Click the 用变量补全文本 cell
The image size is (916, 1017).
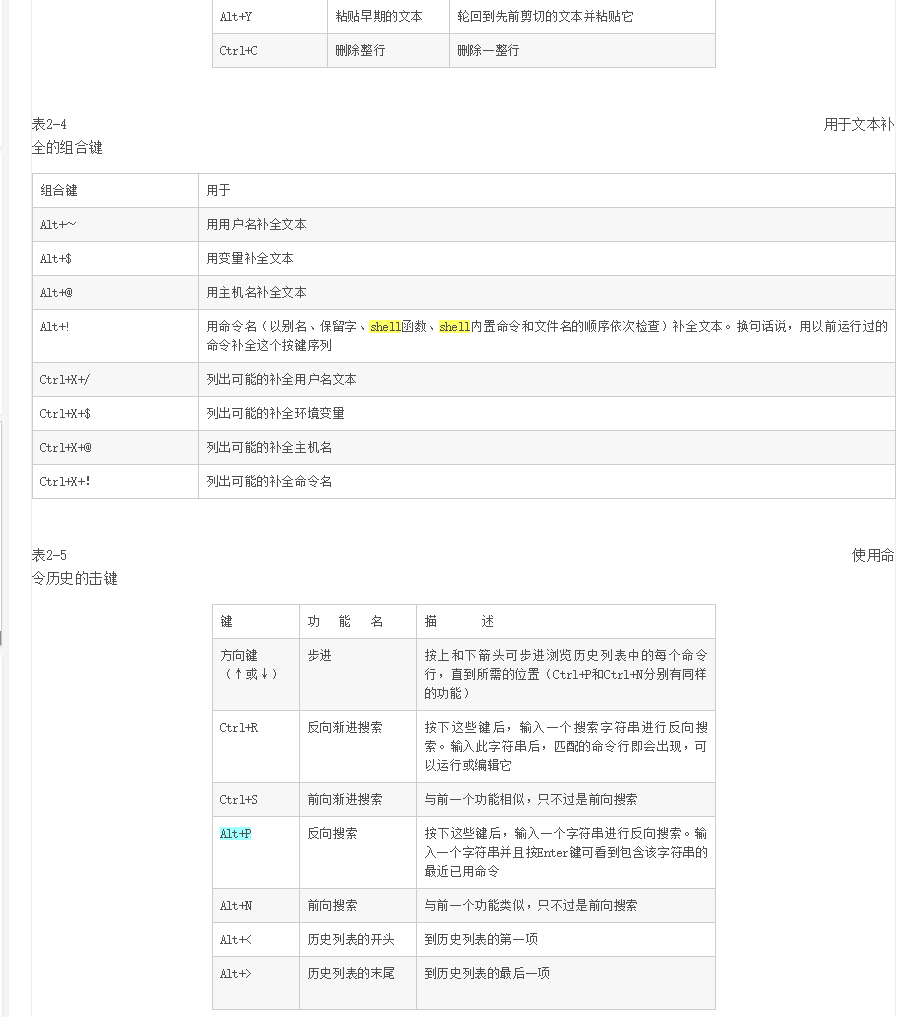(546, 259)
